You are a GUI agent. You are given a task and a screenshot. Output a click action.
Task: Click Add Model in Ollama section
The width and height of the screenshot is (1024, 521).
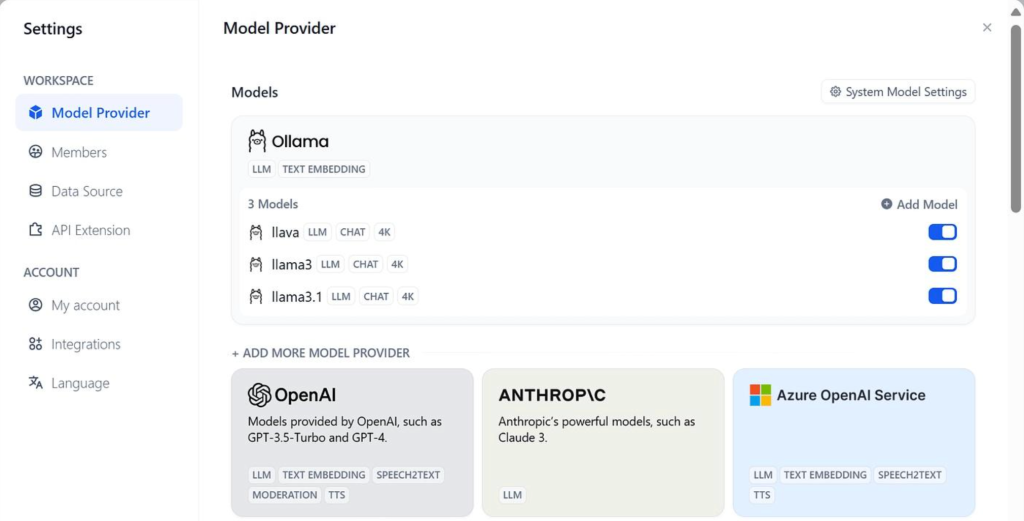[919, 204]
